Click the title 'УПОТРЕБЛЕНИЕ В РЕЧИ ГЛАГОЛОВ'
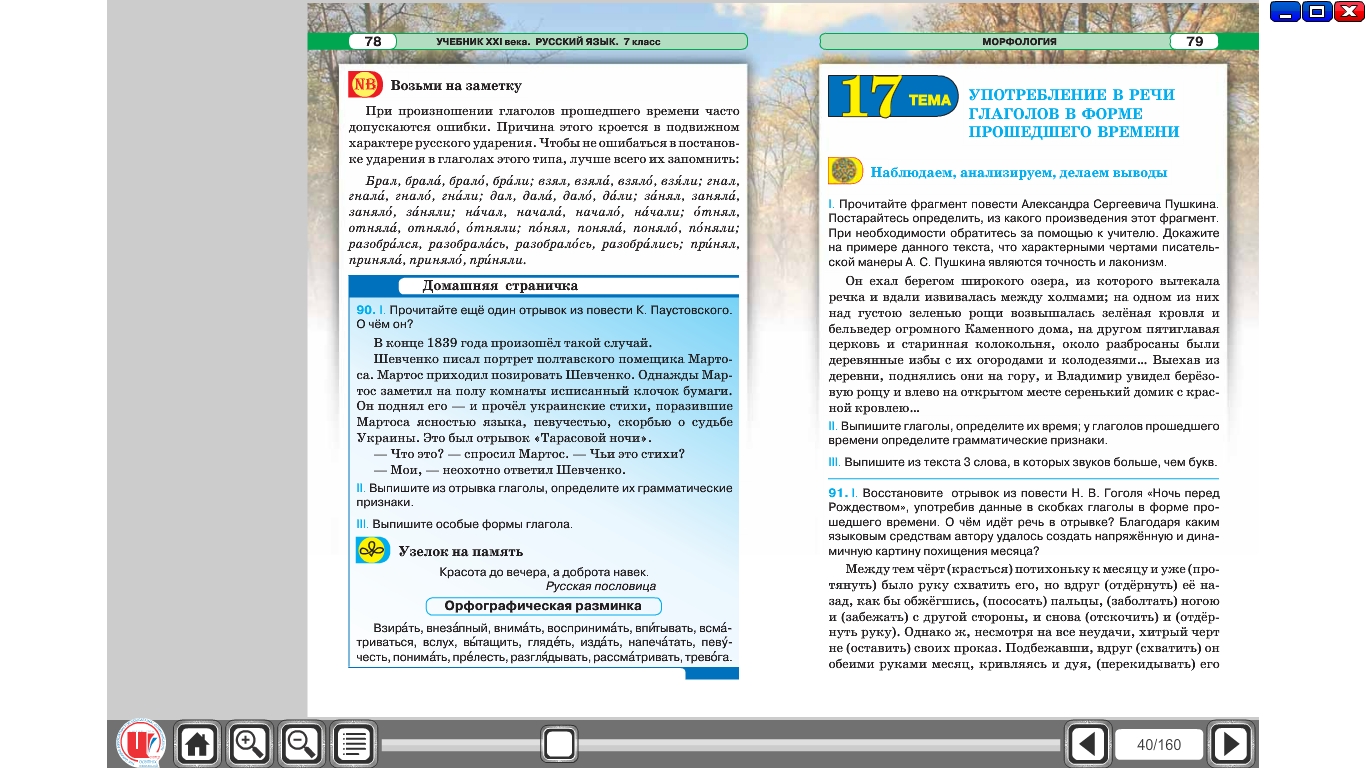The height and width of the screenshot is (768, 1366). tap(1073, 113)
